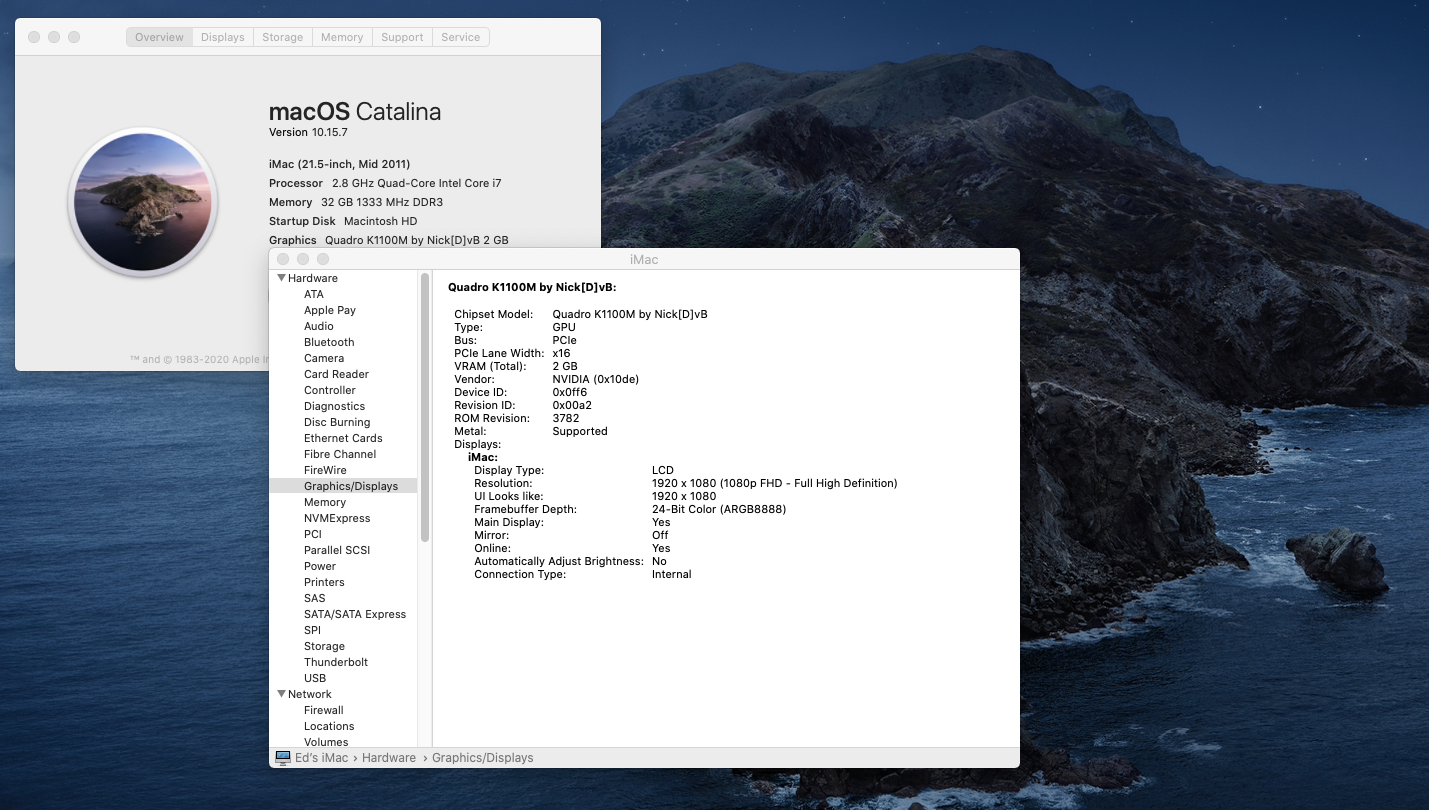Select Power in the sidebar
1429x810 pixels.
(x=320, y=566)
